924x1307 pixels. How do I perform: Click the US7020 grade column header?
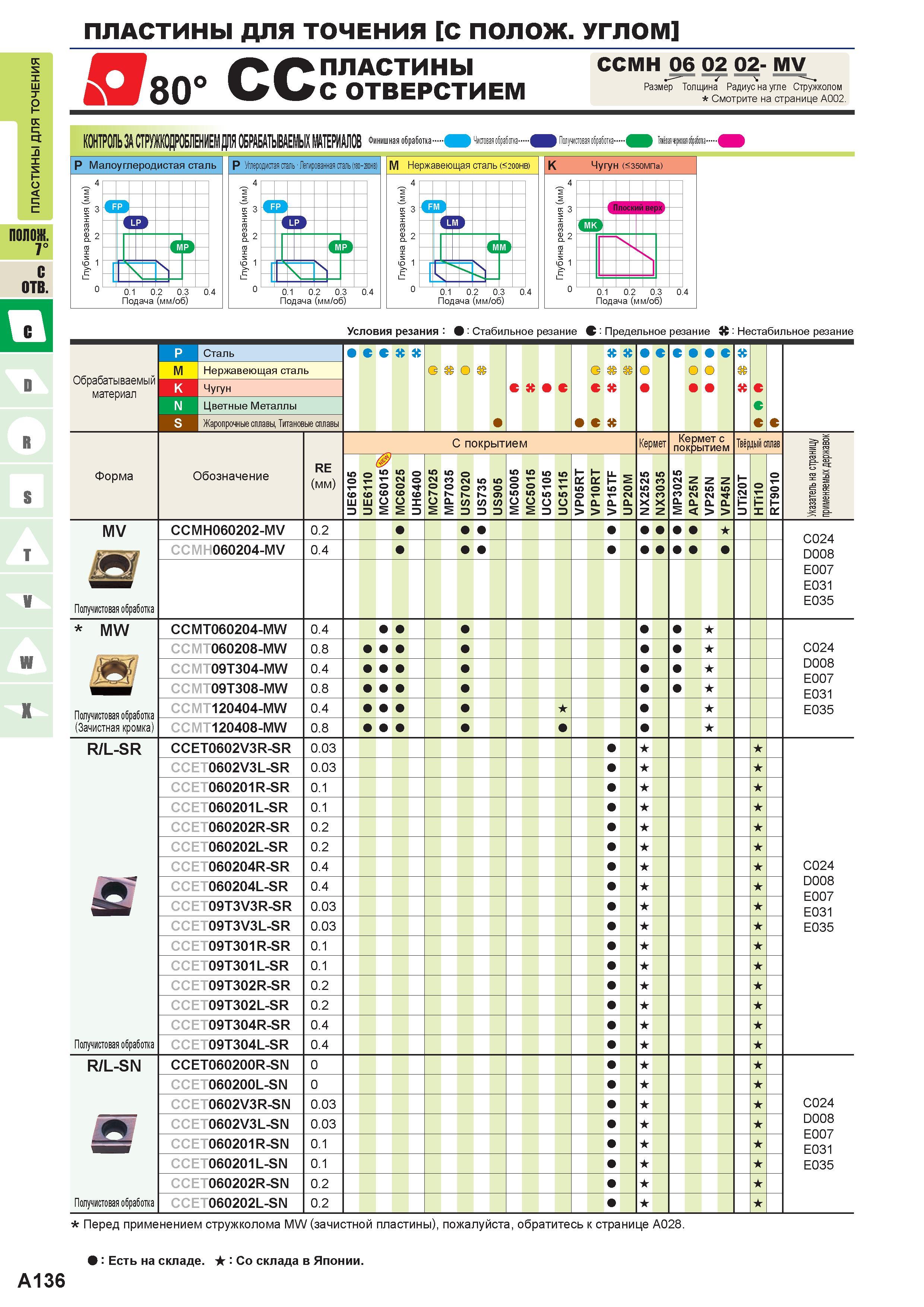465,493
